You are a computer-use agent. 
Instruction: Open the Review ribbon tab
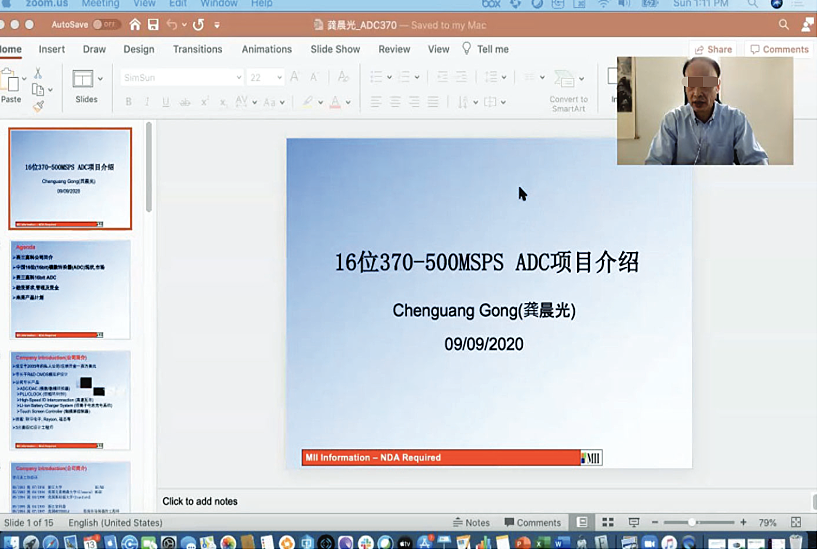click(x=394, y=49)
